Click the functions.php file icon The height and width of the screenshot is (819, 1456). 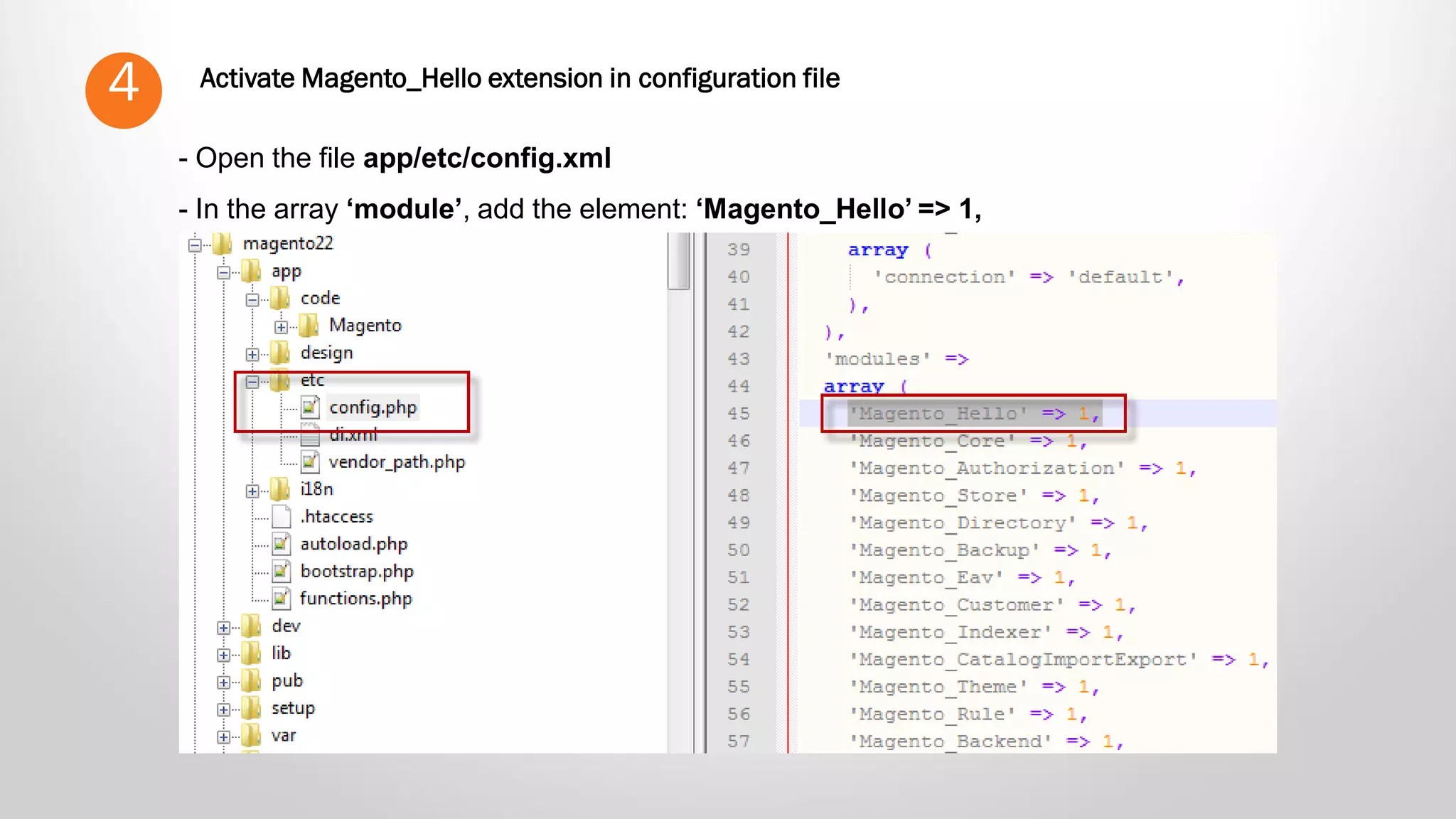click(282, 599)
